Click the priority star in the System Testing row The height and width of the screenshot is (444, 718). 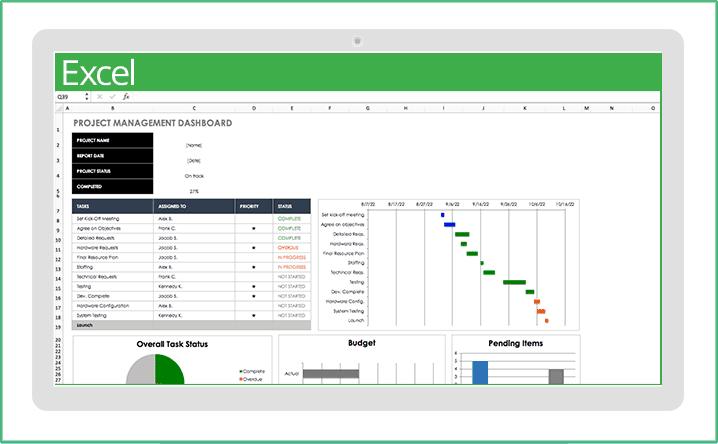tap(254, 315)
